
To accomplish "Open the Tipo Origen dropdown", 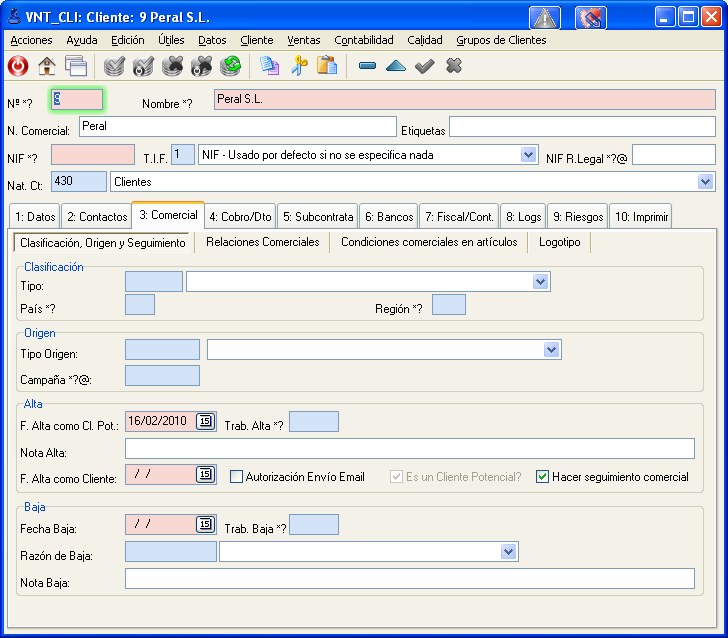I will pyautogui.click(x=551, y=350).
